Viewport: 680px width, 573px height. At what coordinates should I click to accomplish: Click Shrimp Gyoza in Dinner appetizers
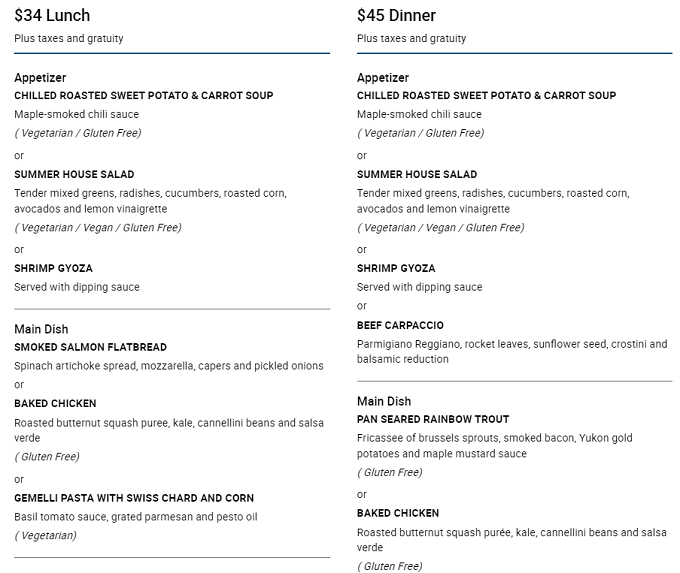coord(396,268)
